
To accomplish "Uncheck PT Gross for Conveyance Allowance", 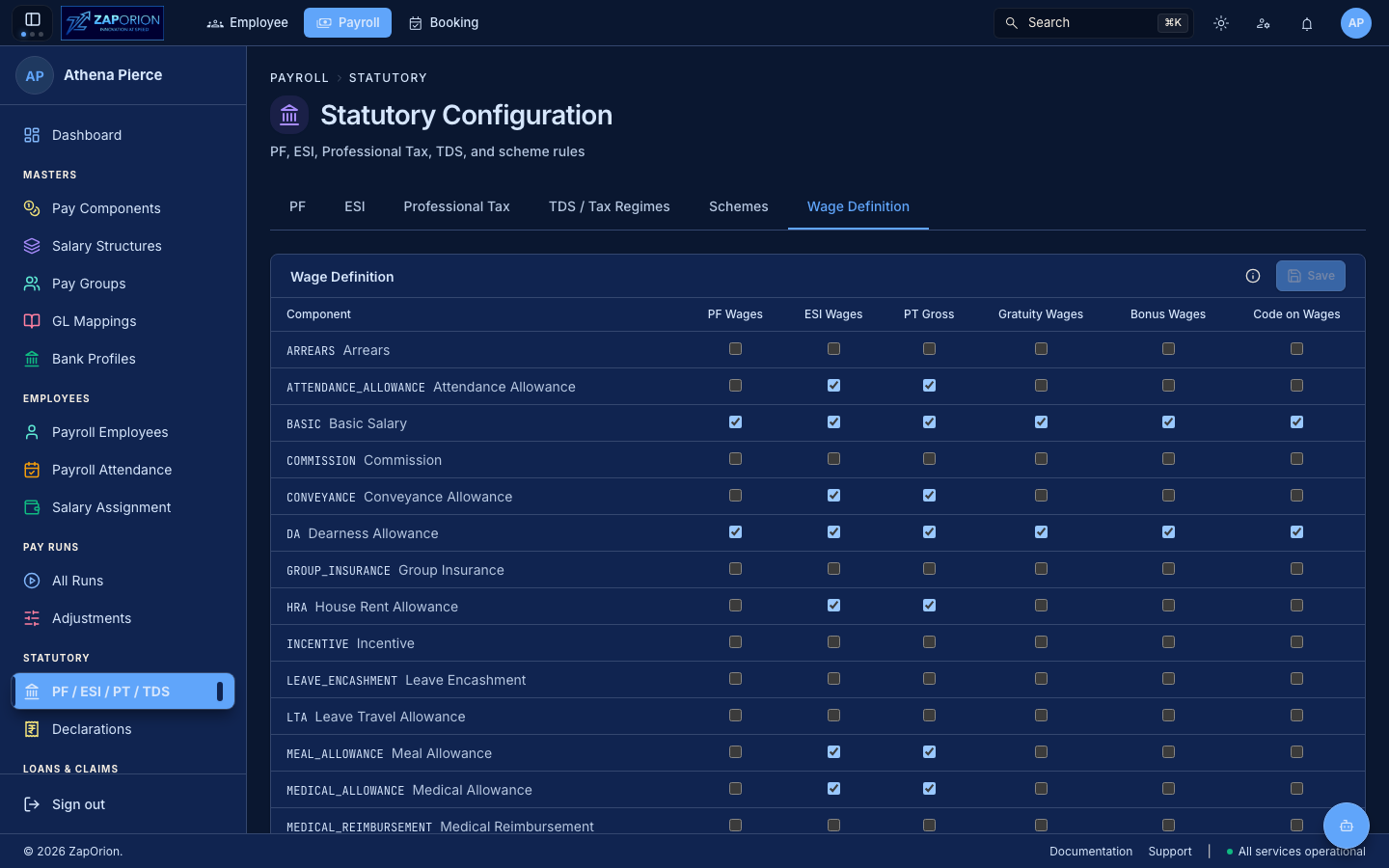I will pyautogui.click(x=930, y=496).
